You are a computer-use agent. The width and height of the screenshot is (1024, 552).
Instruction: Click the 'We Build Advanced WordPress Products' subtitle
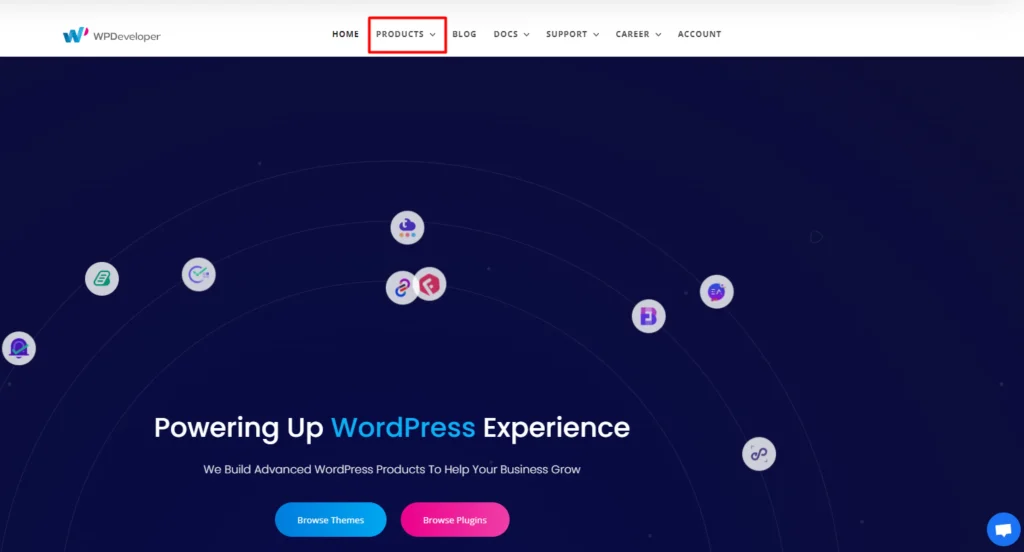pos(392,469)
